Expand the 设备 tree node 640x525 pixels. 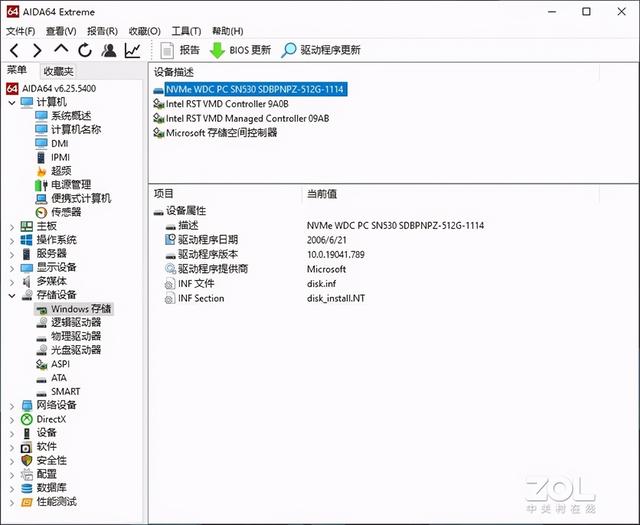pyautogui.click(x=12, y=434)
